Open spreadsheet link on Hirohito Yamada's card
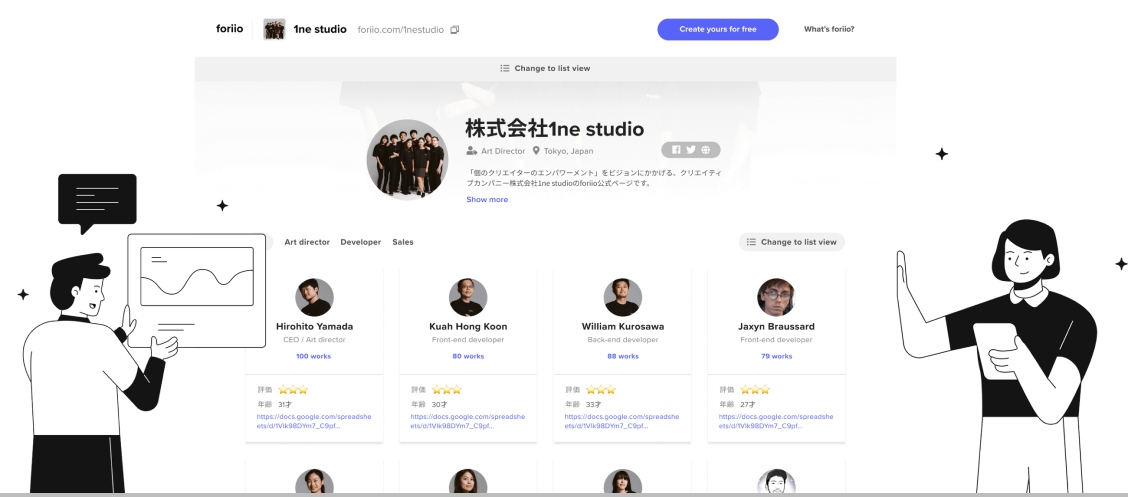Image resolution: width=1128 pixels, height=497 pixels. (x=314, y=421)
